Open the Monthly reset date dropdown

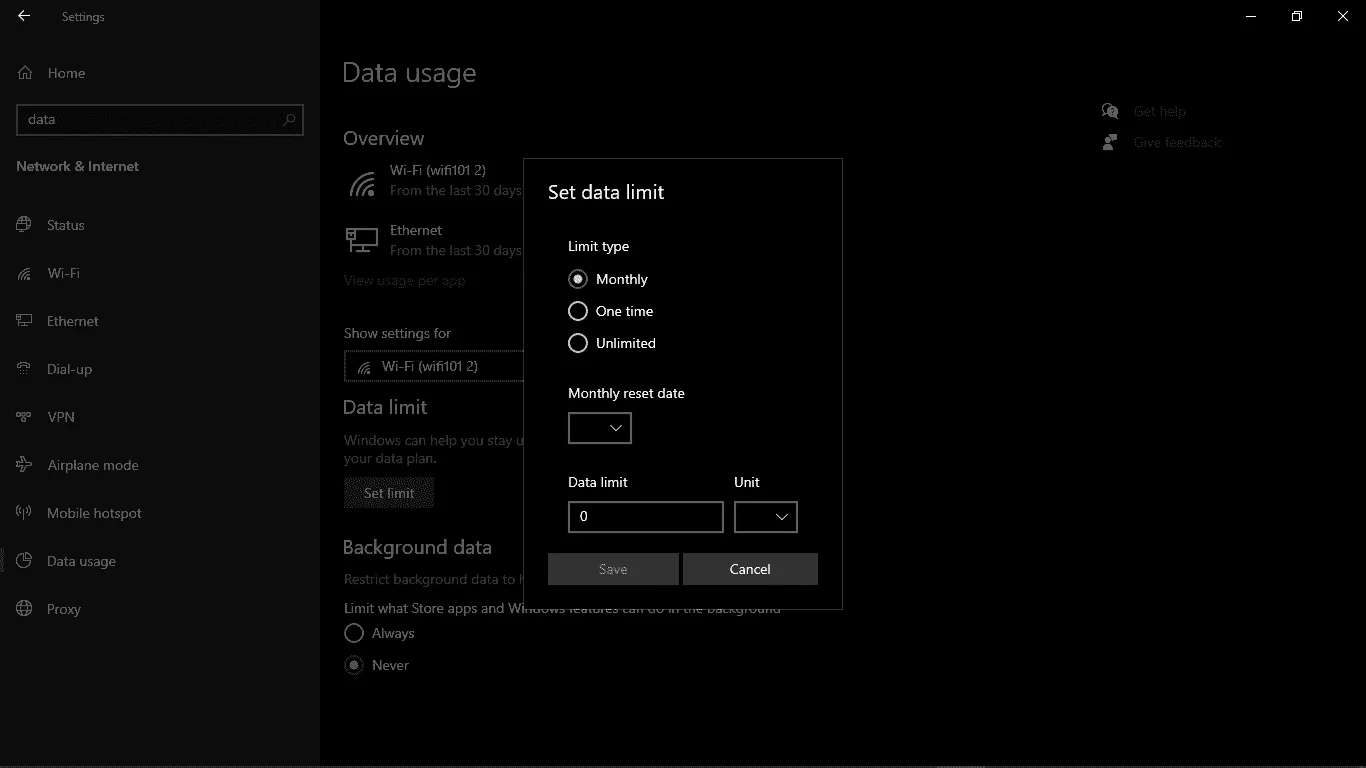(x=600, y=428)
